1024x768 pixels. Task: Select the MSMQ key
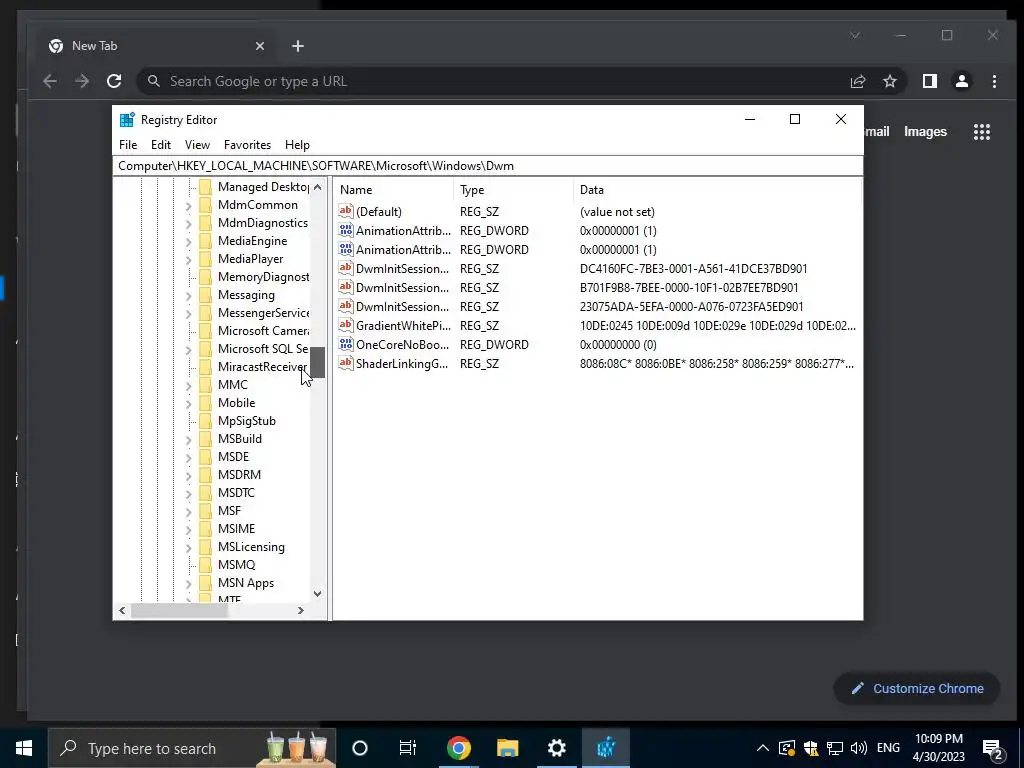tap(236, 565)
